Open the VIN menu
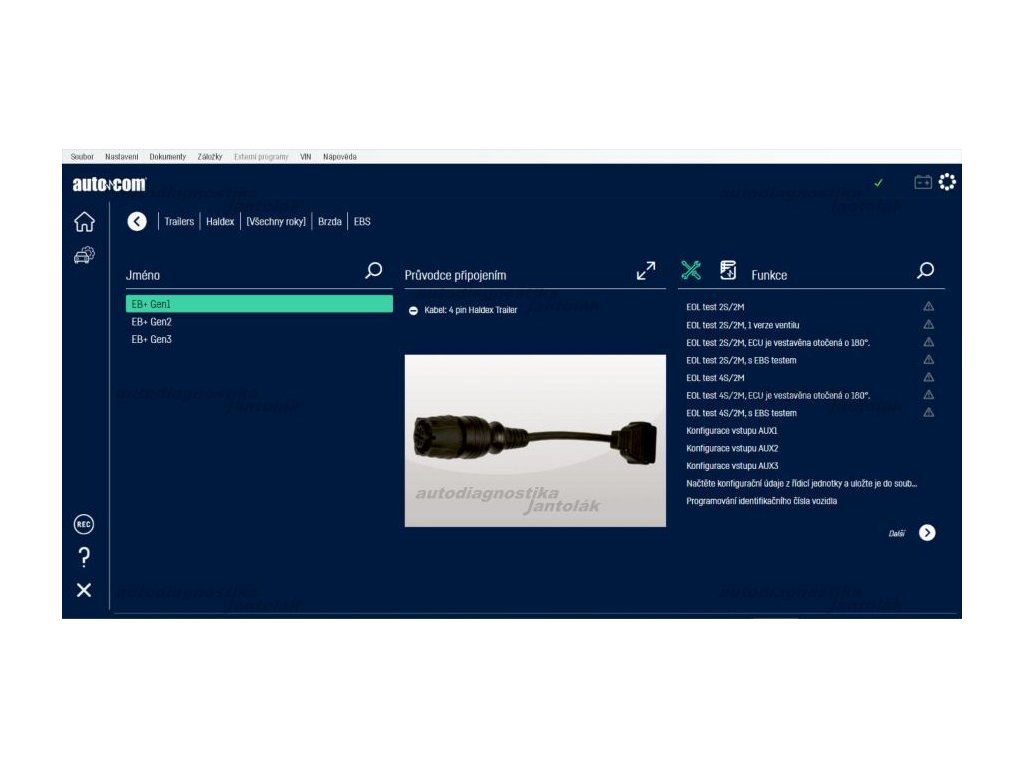Viewport: 1024px width, 768px height. coord(306,157)
